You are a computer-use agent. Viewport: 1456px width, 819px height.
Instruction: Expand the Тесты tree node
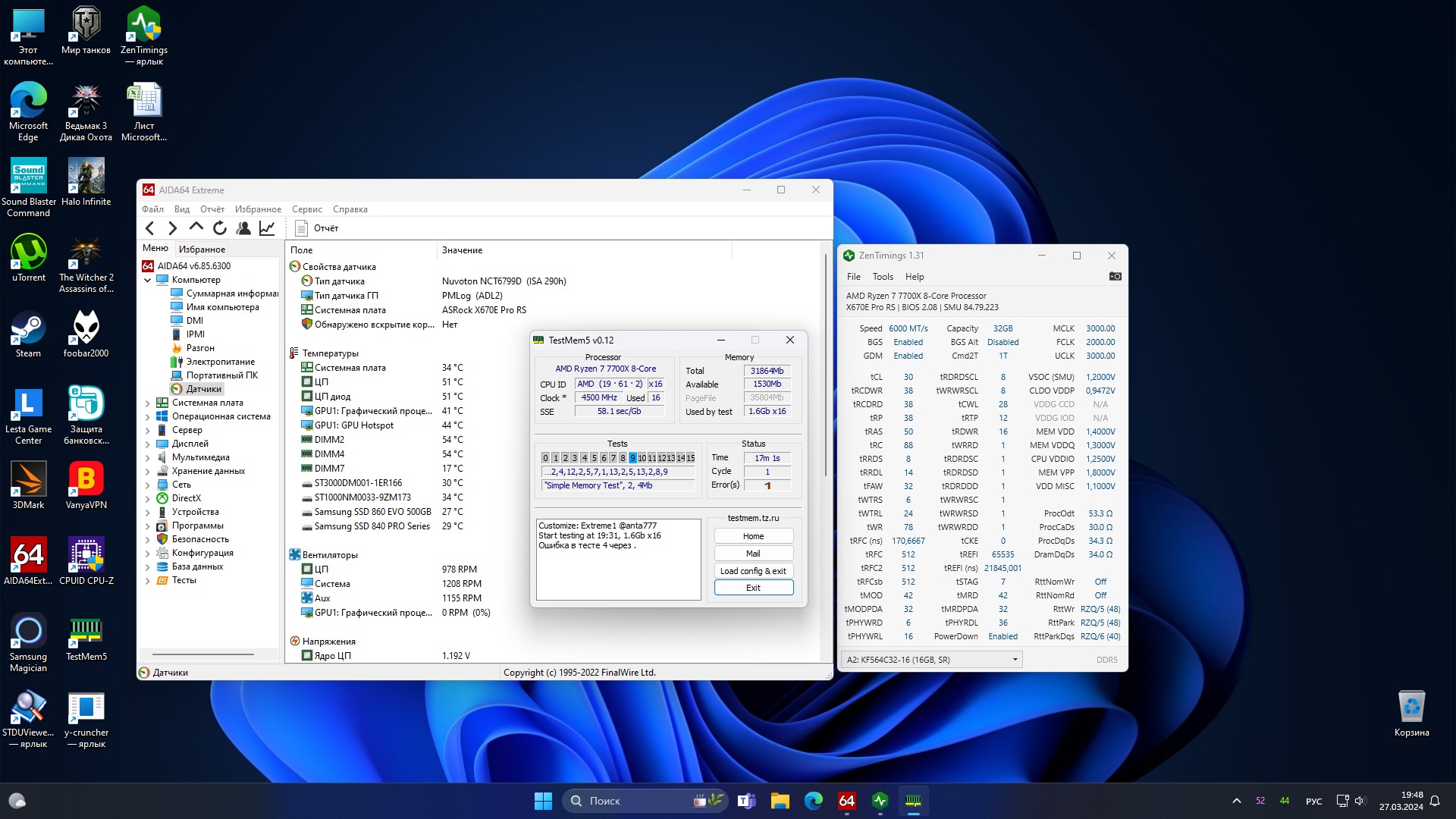pyautogui.click(x=147, y=581)
